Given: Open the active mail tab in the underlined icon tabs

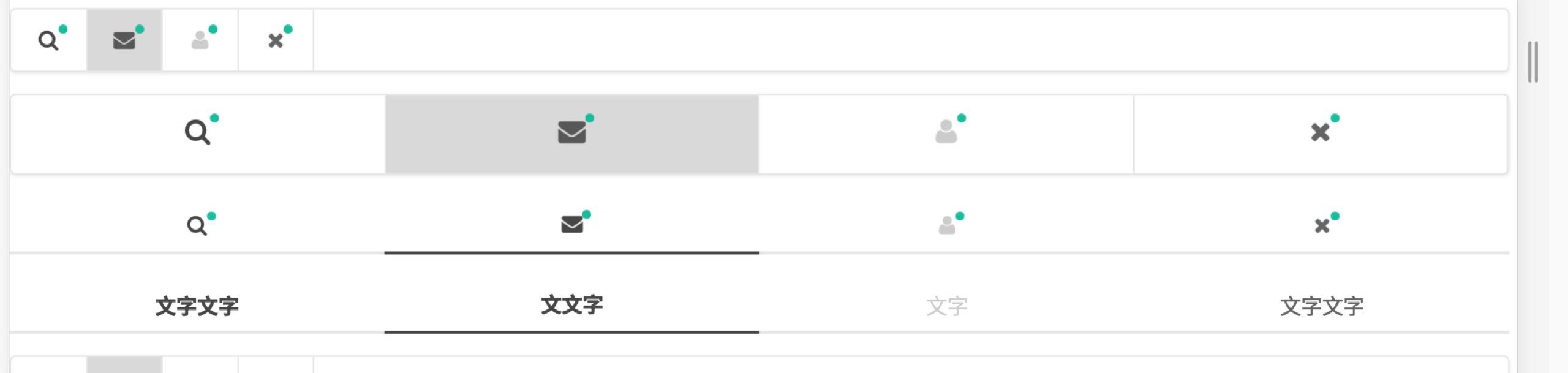Looking at the screenshot, I should (572, 225).
